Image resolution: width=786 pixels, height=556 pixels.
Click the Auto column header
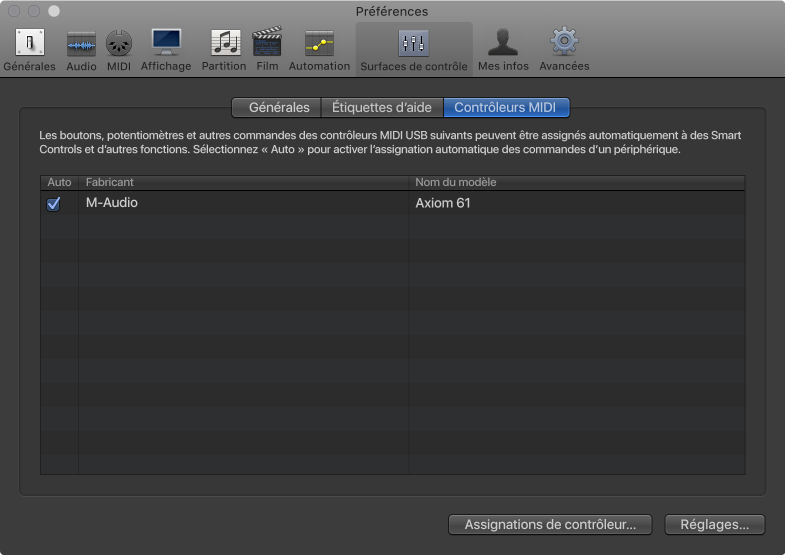pyautogui.click(x=59, y=182)
